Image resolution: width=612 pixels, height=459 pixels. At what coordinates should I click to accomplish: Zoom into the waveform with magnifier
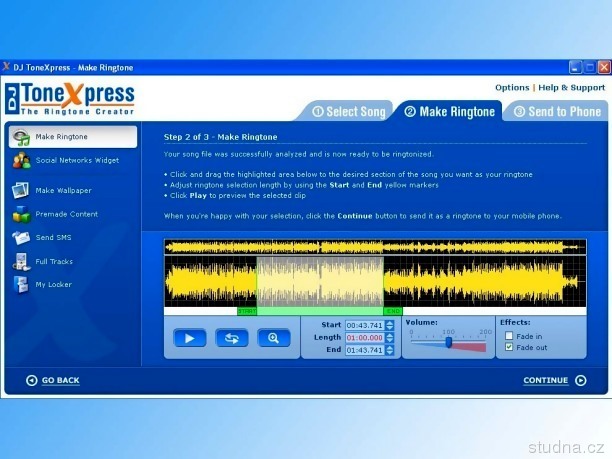pos(274,338)
